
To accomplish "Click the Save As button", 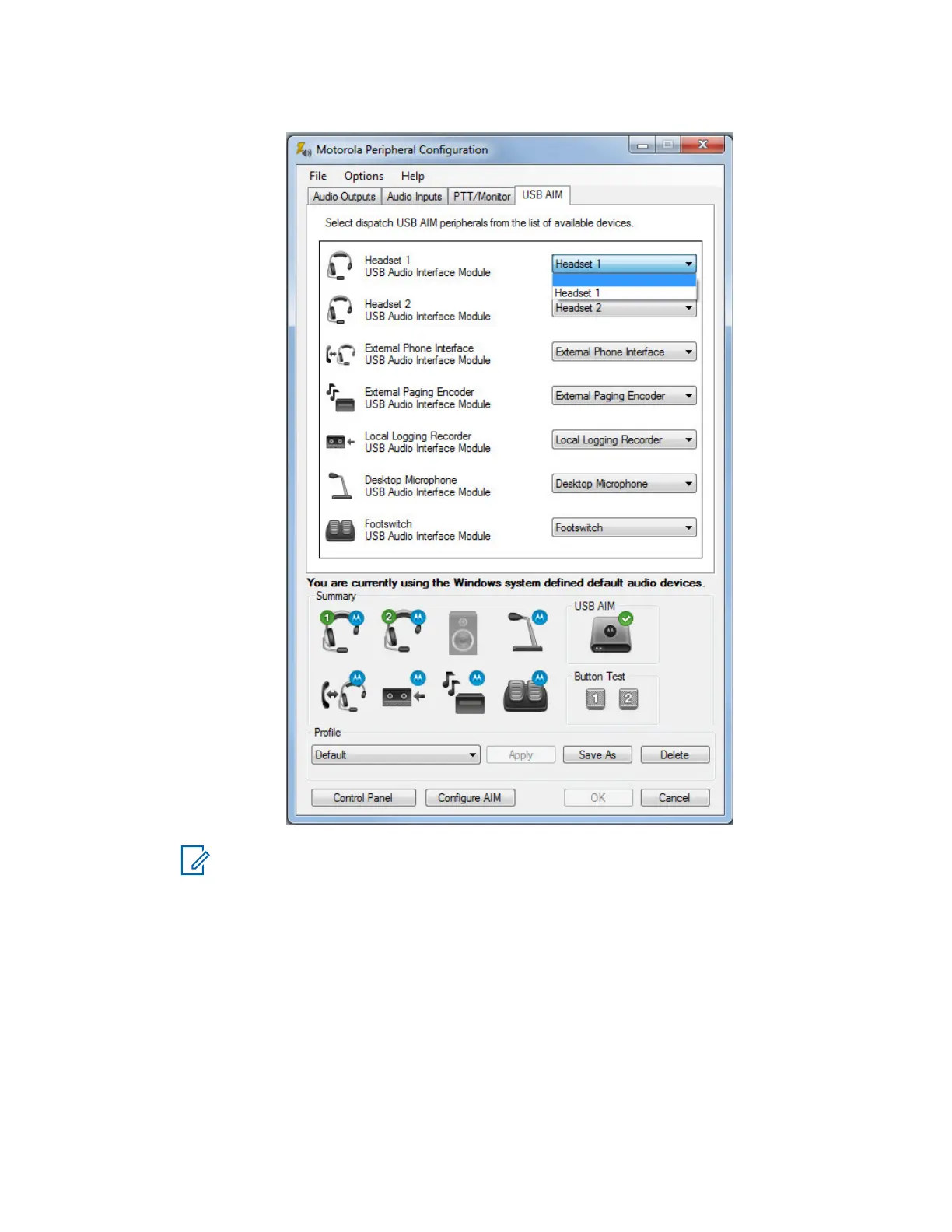I will tap(597, 754).
